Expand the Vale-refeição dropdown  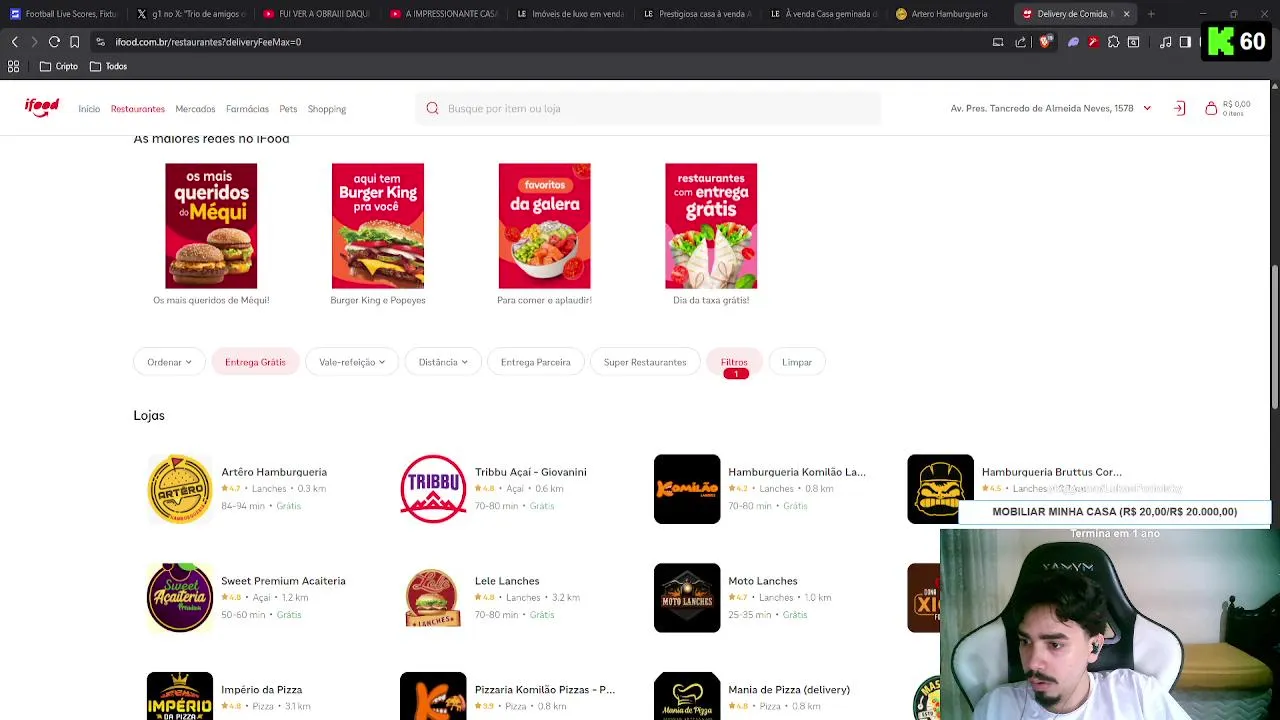coord(352,362)
